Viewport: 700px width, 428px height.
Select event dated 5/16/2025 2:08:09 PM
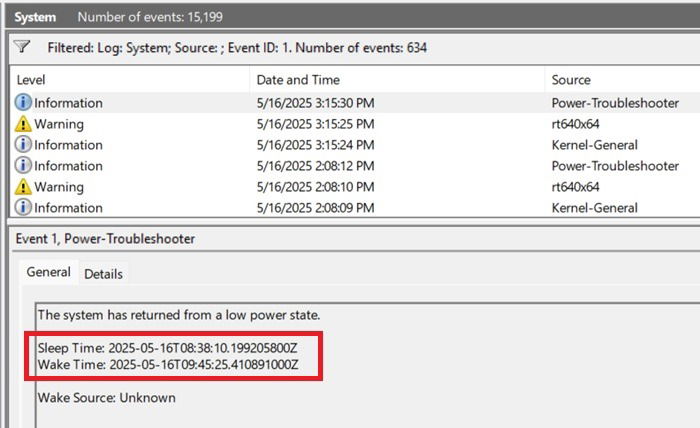pos(316,208)
